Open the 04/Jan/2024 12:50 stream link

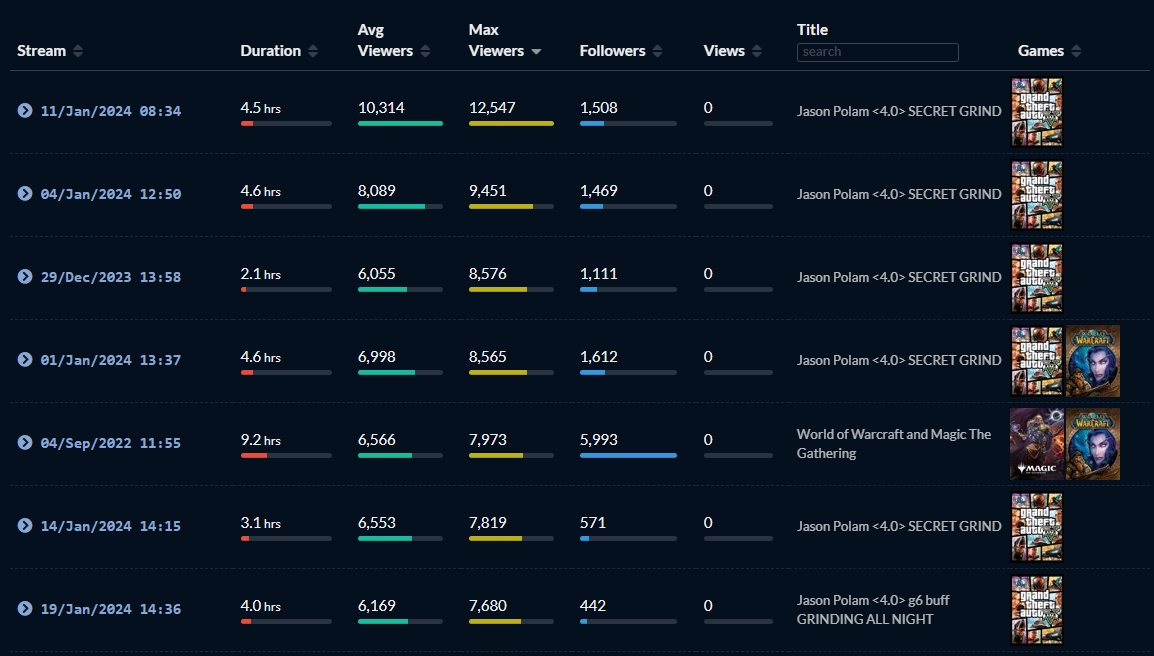click(110, 194)
